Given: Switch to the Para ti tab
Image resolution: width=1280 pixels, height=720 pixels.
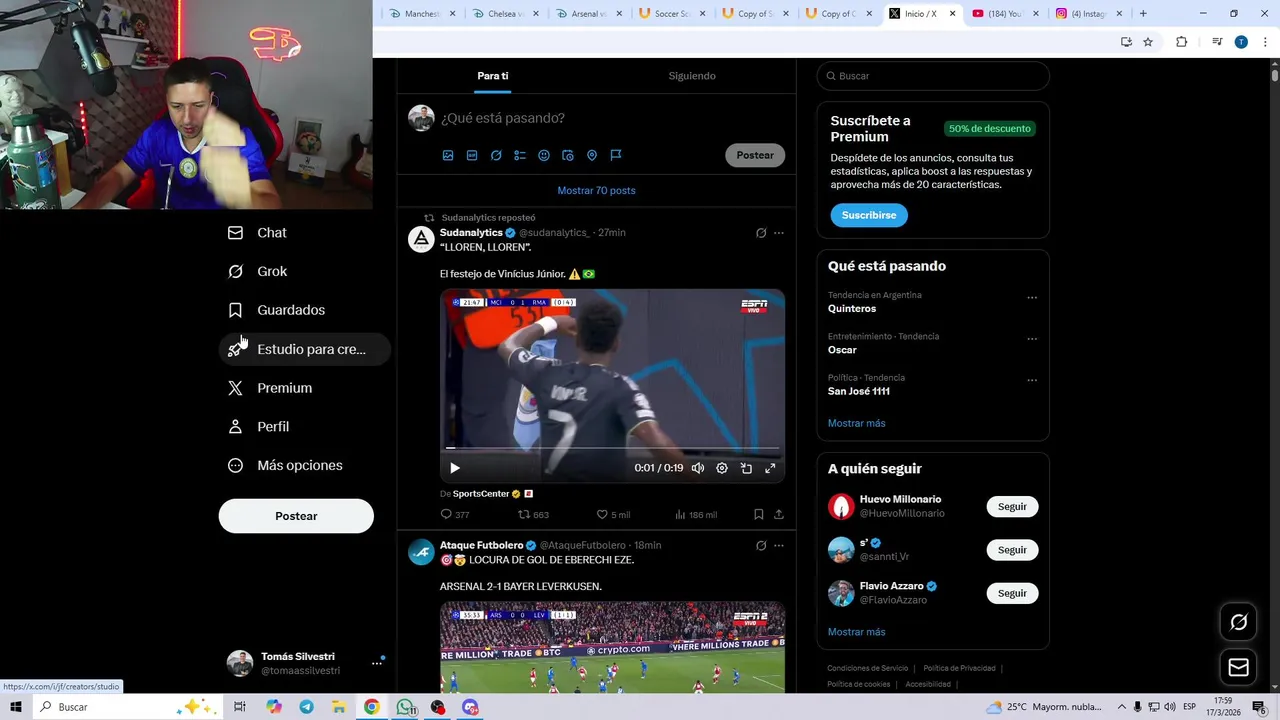Looking at the screenshot, I should tap(492, 76).
